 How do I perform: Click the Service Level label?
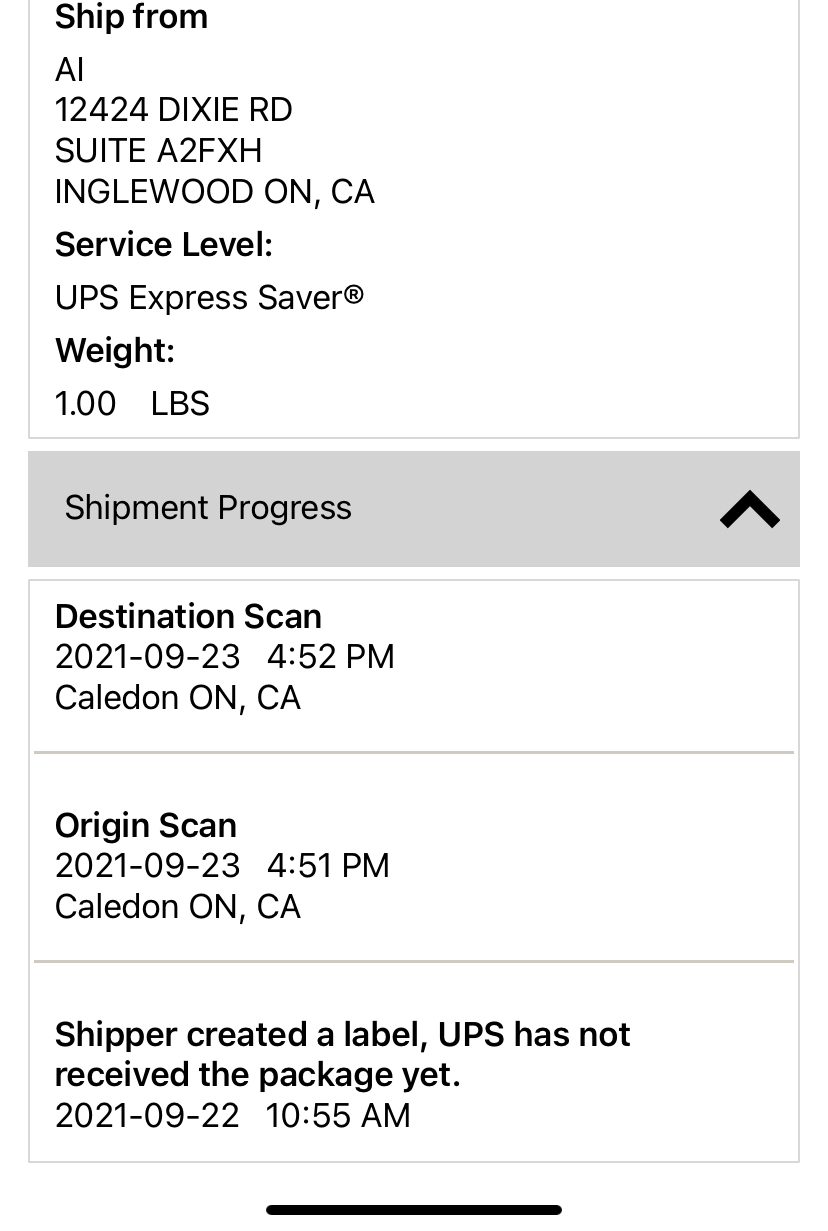click(164, 245)
